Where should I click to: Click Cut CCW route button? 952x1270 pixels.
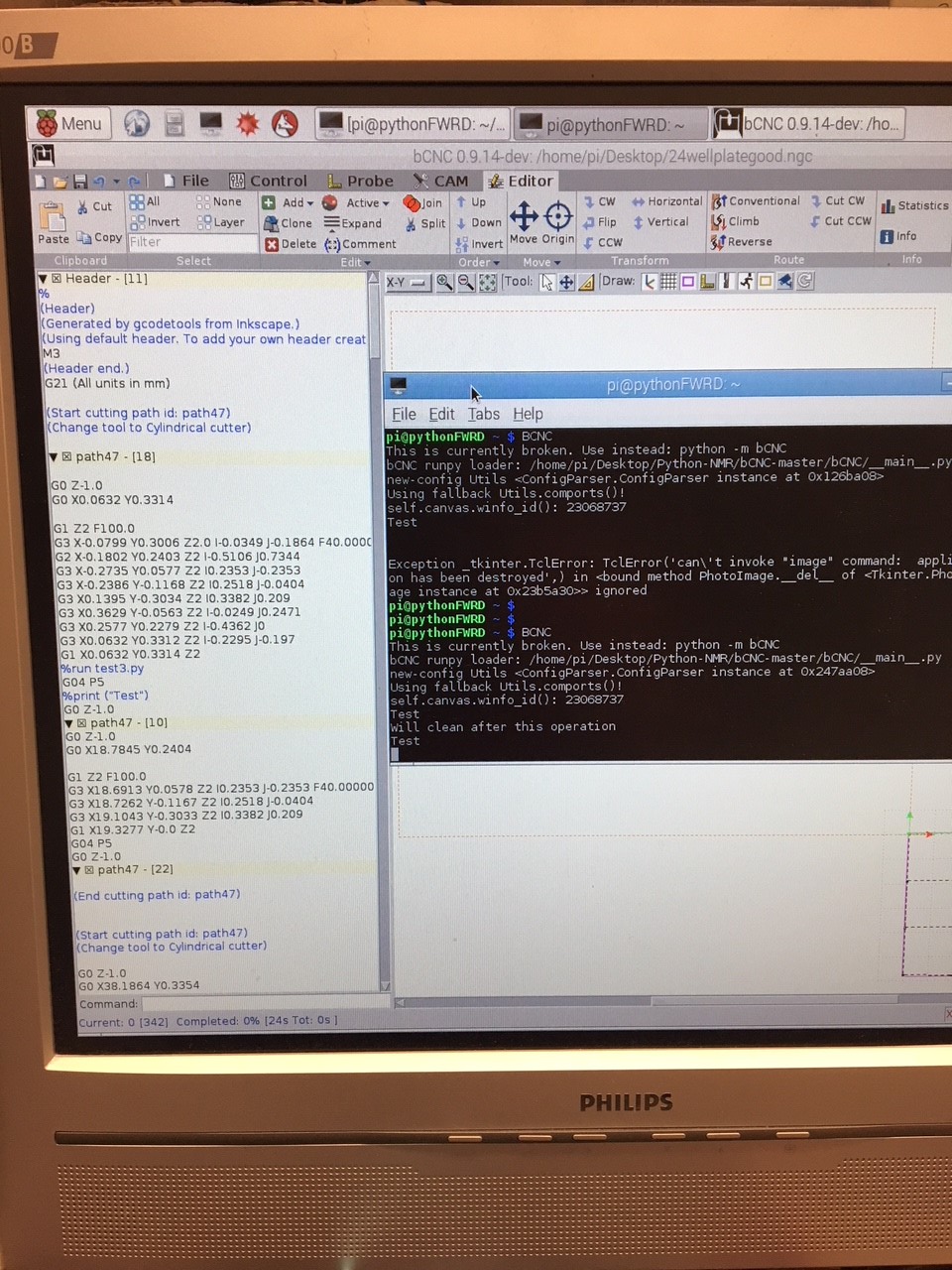[x=841, y=221]
